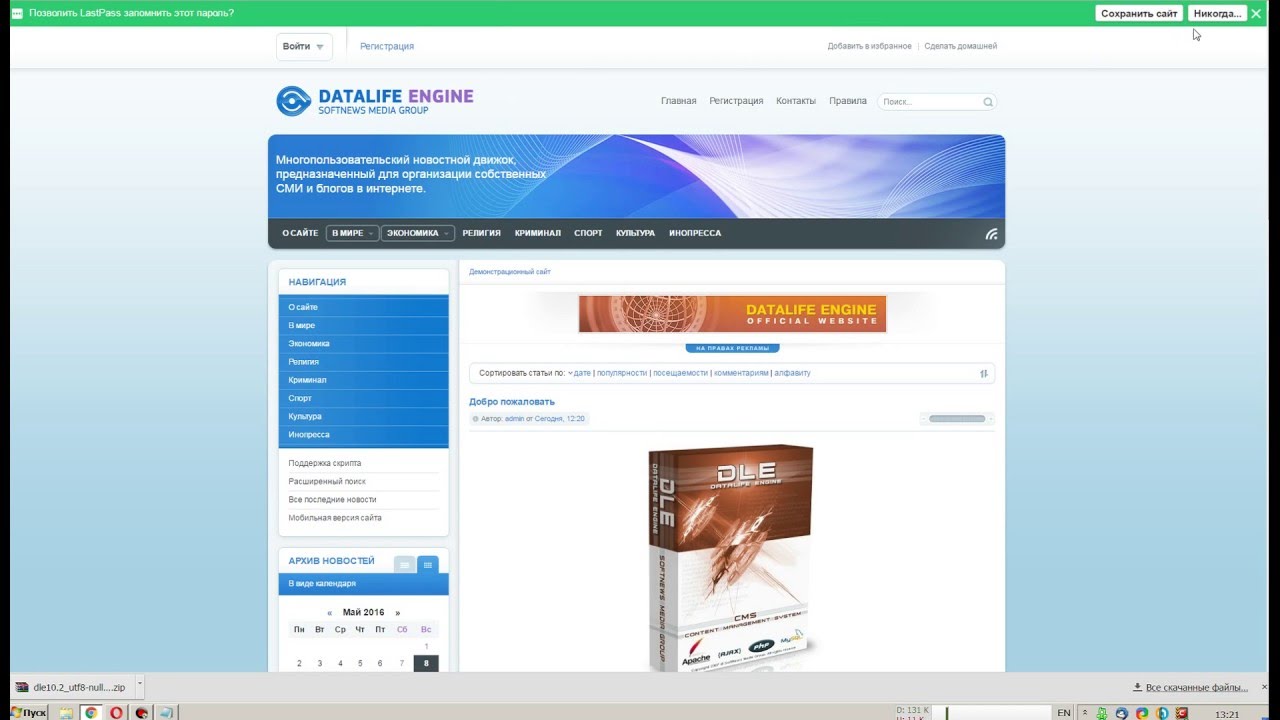Open Поддержка скрипта link

pyautogui.click(x=325, y=463)
